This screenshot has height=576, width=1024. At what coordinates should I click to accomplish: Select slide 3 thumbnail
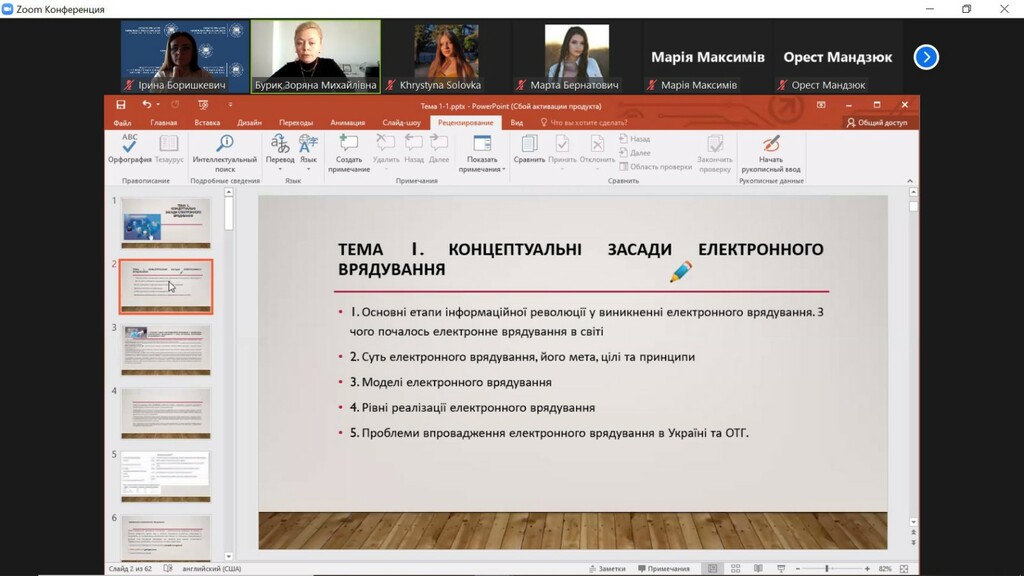166,350
